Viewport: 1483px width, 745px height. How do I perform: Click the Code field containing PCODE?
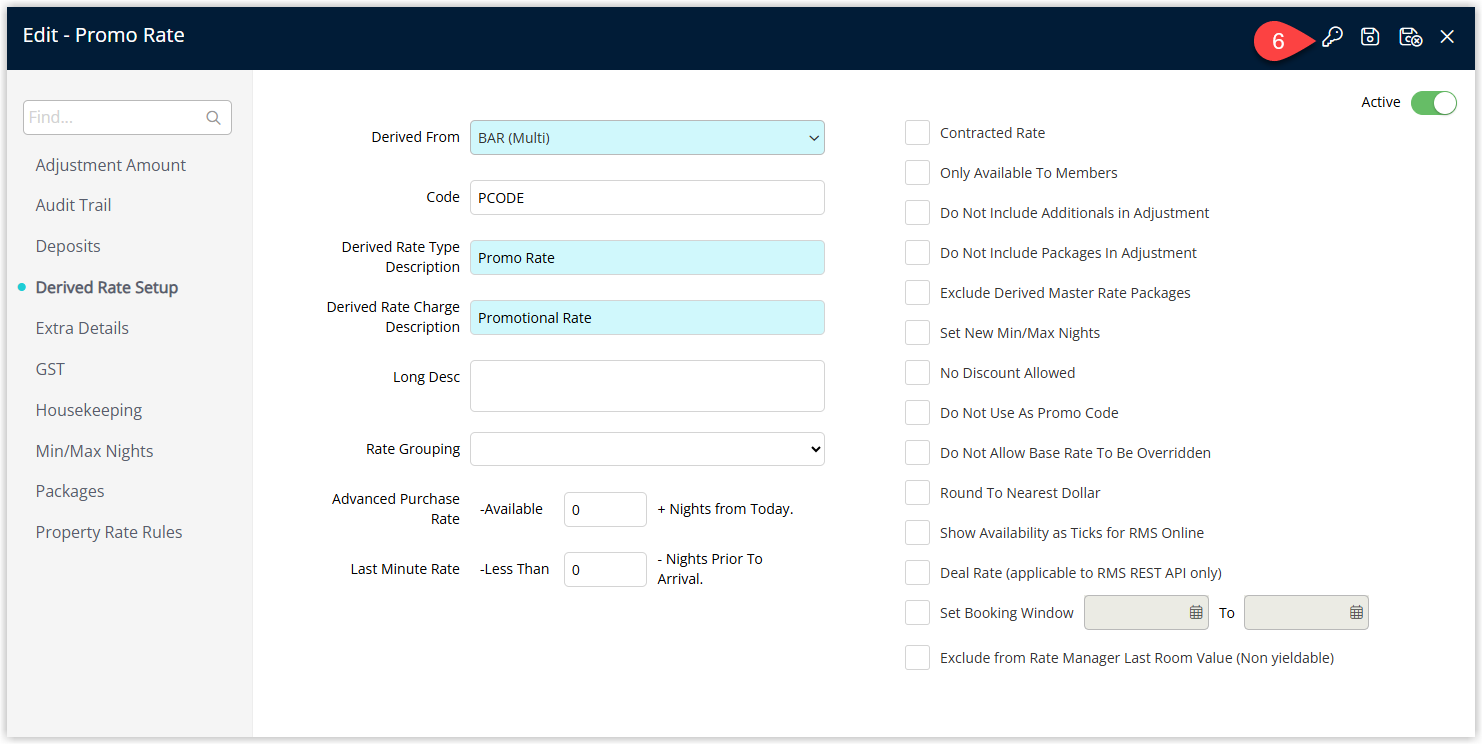(x=647, y=198)
